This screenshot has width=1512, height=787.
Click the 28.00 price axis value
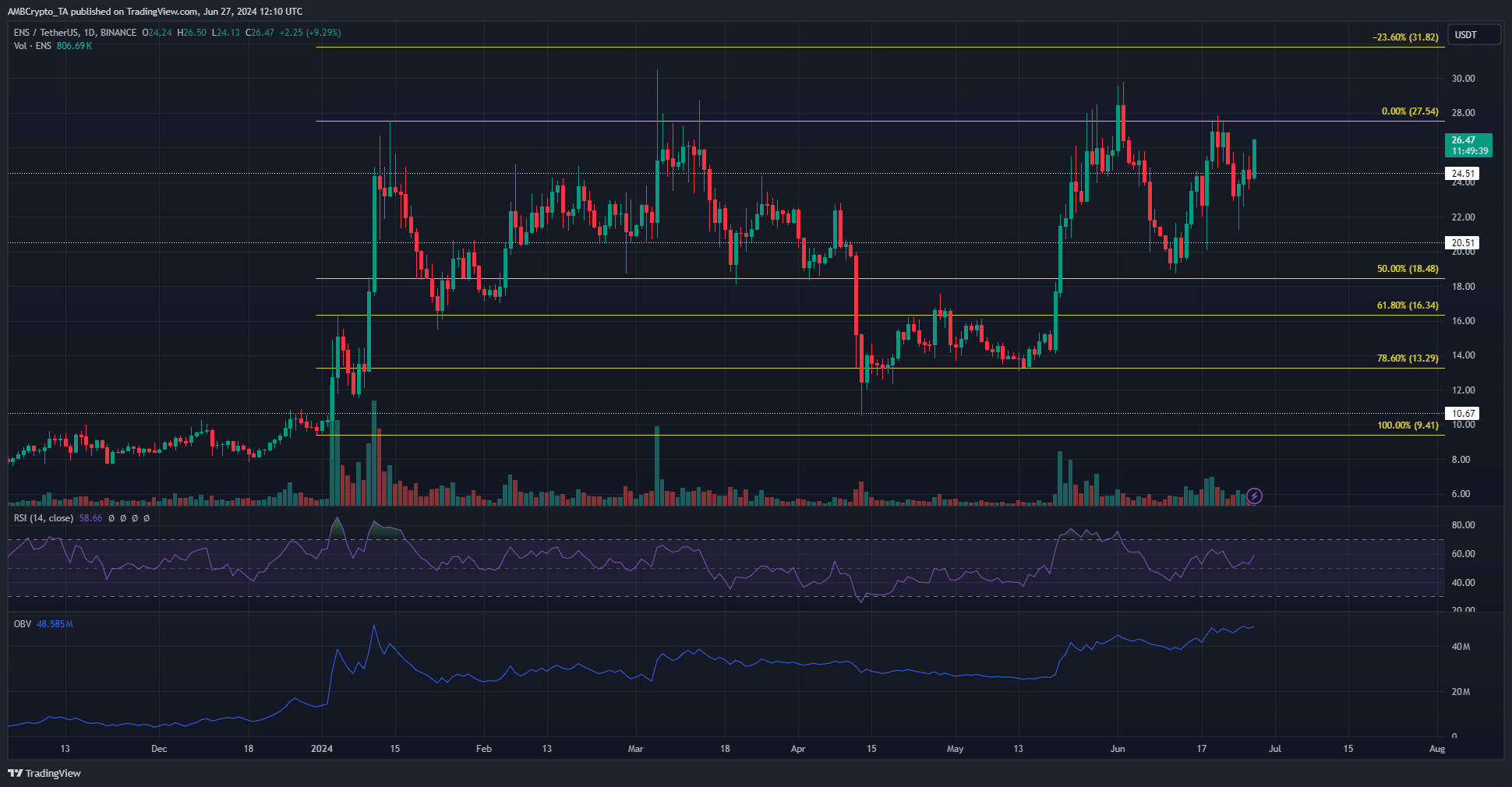point(1463,113)
